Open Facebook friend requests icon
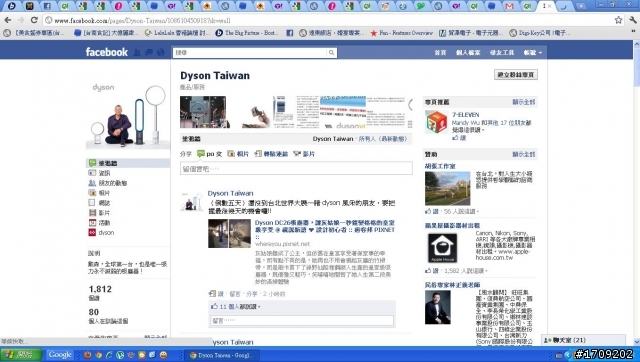 point(137,52)
